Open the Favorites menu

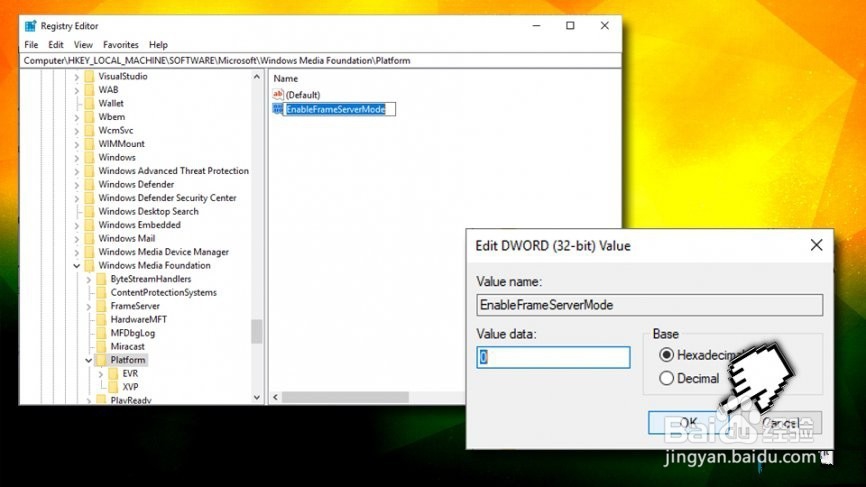[121, 45]
